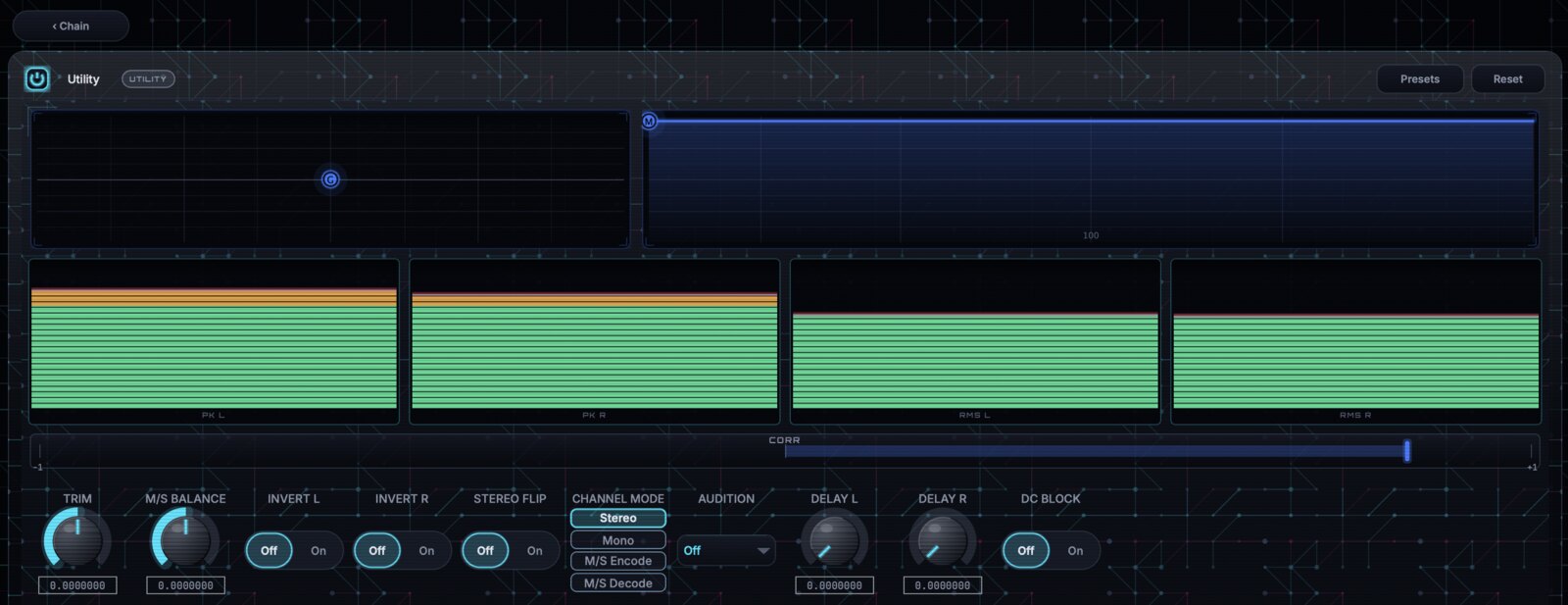Screen dimensions: 1568x605
Task: Set Invert L to Off
Action: [x=269, y=550]
